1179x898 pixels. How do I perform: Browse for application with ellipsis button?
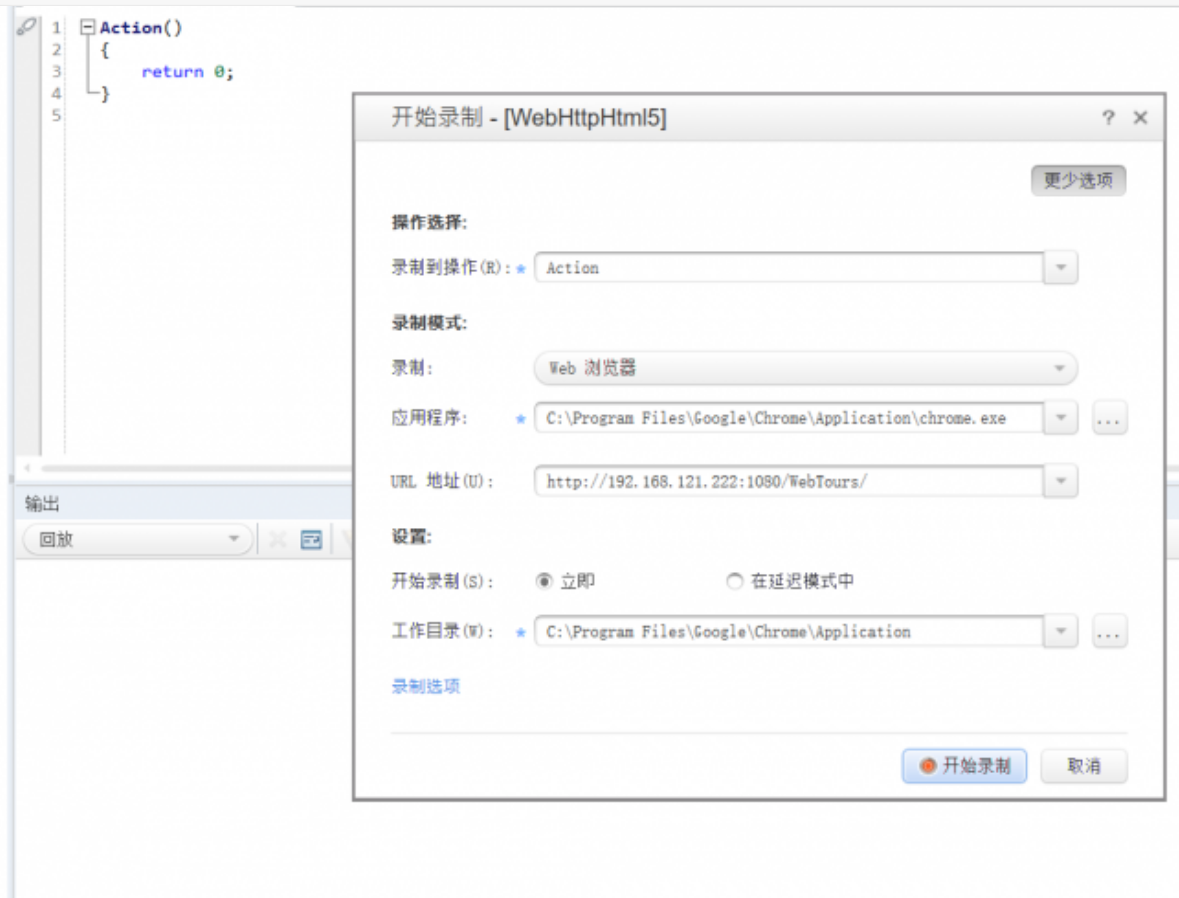tap(1109, 418)
